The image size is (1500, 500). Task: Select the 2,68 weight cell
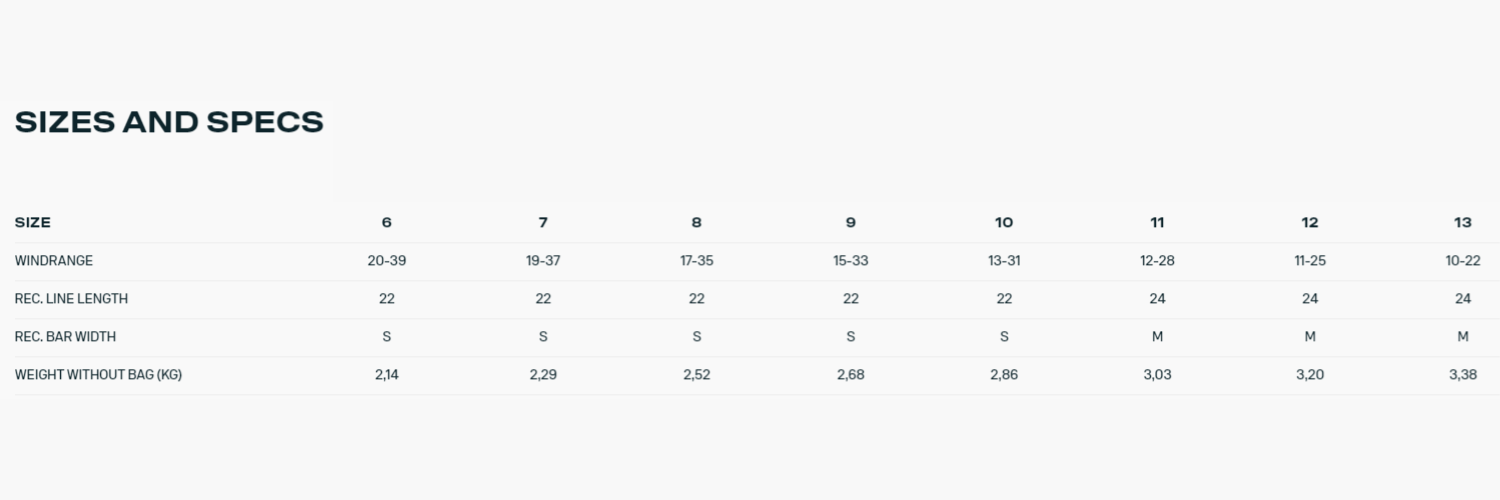[851, 375]
